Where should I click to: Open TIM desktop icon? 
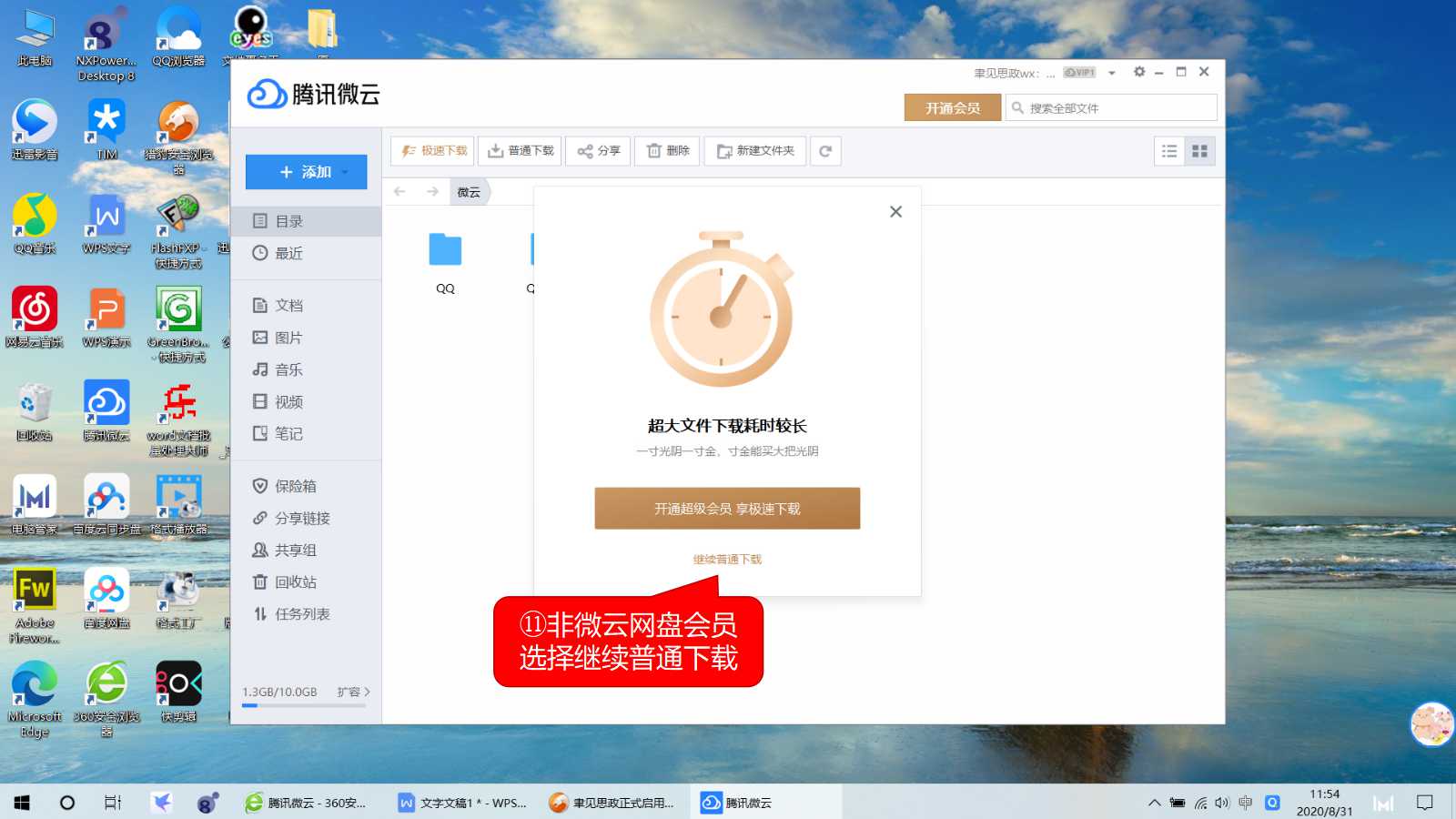point(106,130)
